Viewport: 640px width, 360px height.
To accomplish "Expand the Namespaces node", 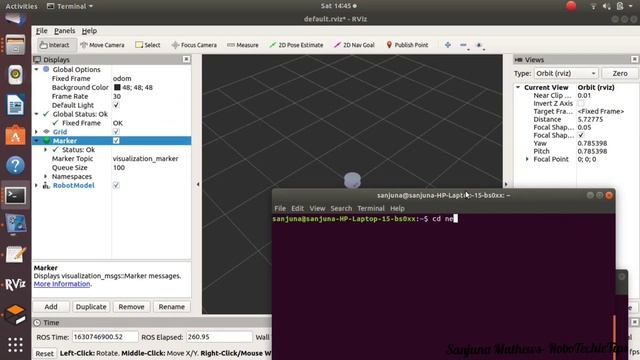I will (45, 176).
